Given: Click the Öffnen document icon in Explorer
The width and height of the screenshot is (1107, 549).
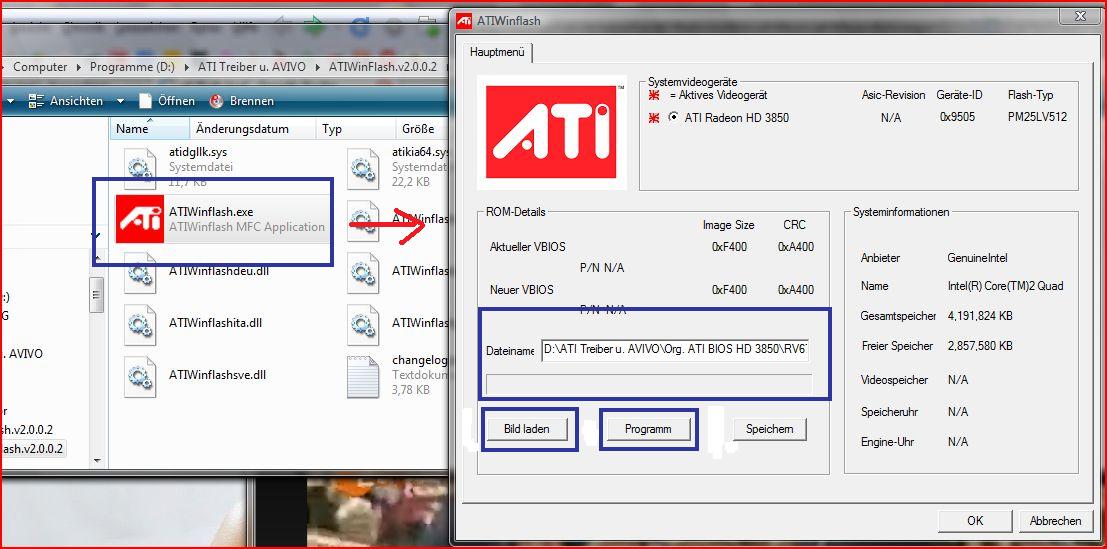Looking at the screenshot, I should coord(145,101).
